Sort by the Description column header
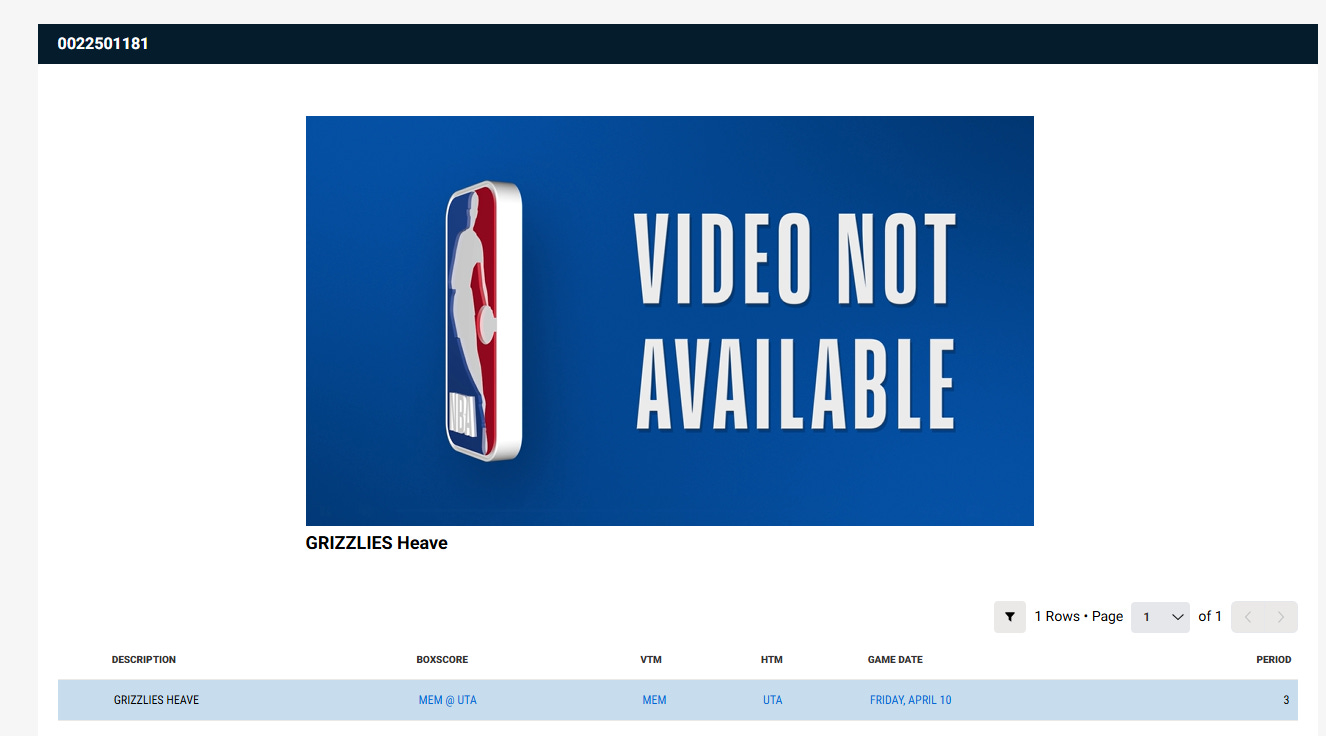1326x736 pixels. (x=144, y=660)
